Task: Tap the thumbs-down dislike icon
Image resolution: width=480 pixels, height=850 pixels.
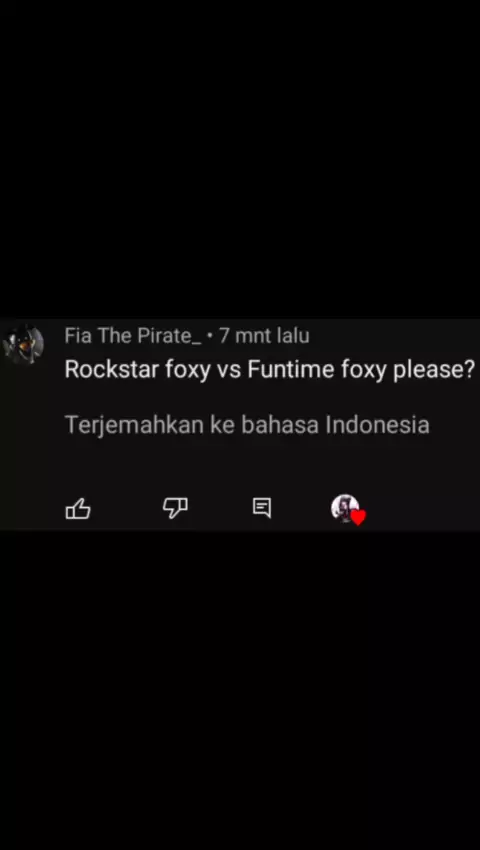Action: 175,508
